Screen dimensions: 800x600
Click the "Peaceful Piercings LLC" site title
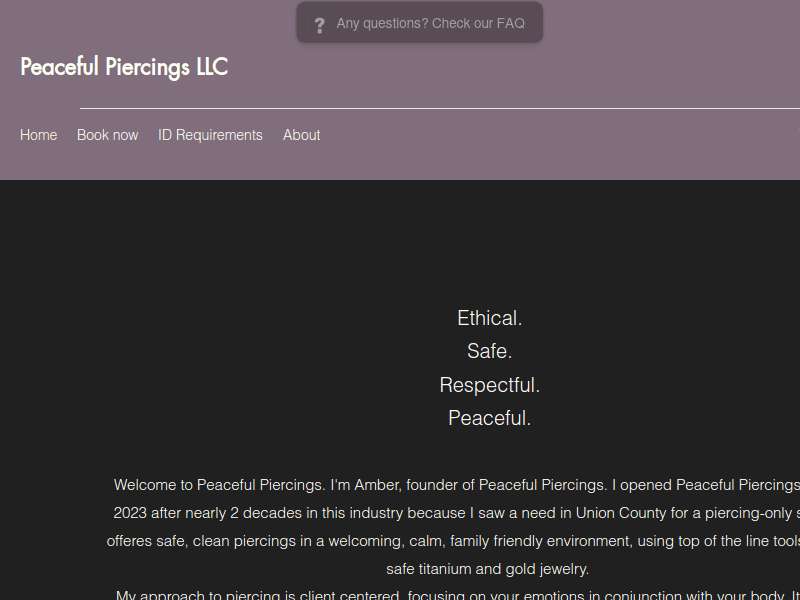[123, 66]
